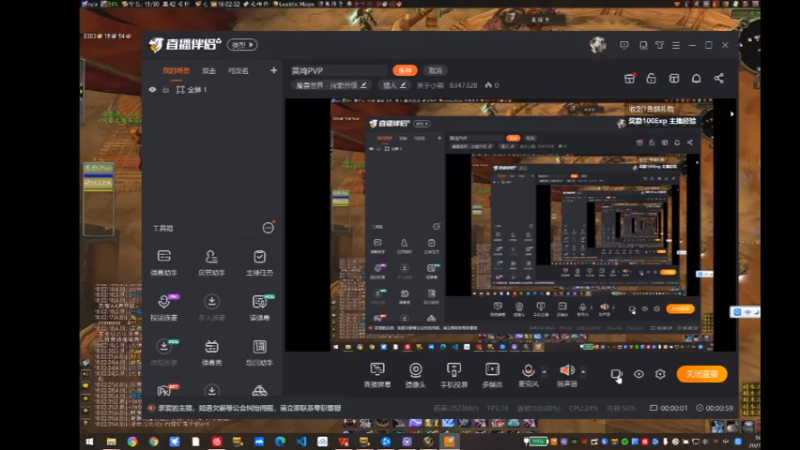Viewport: 800px width, 450px height.
Task: Open VS Code from taskbar
Action: click(301, 441)
